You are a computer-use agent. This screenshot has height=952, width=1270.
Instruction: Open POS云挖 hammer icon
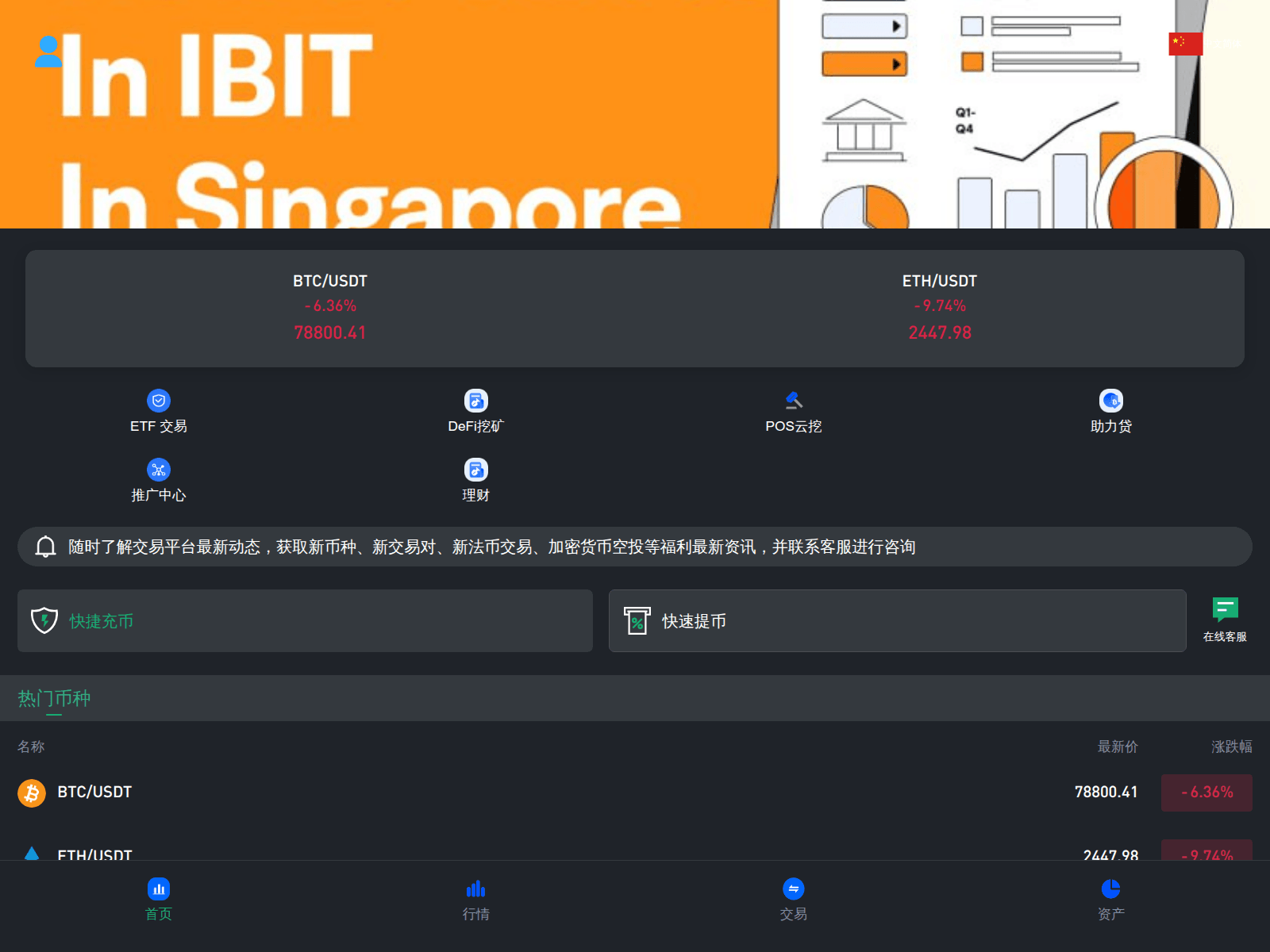(794, 401)
